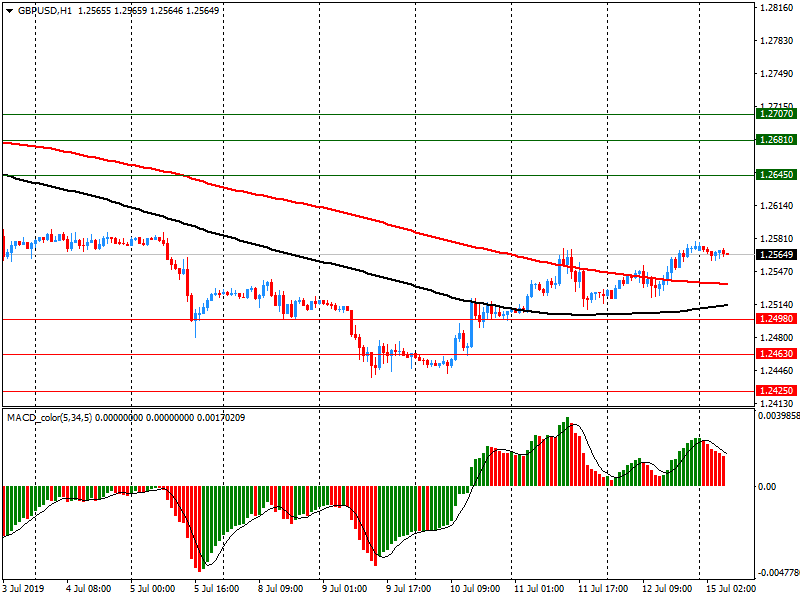The width and height of the screenshot is (800, 600).
Task: Open the chart dropdown triangle beside GBPUSD,H1
Action: tap(9, 11)
